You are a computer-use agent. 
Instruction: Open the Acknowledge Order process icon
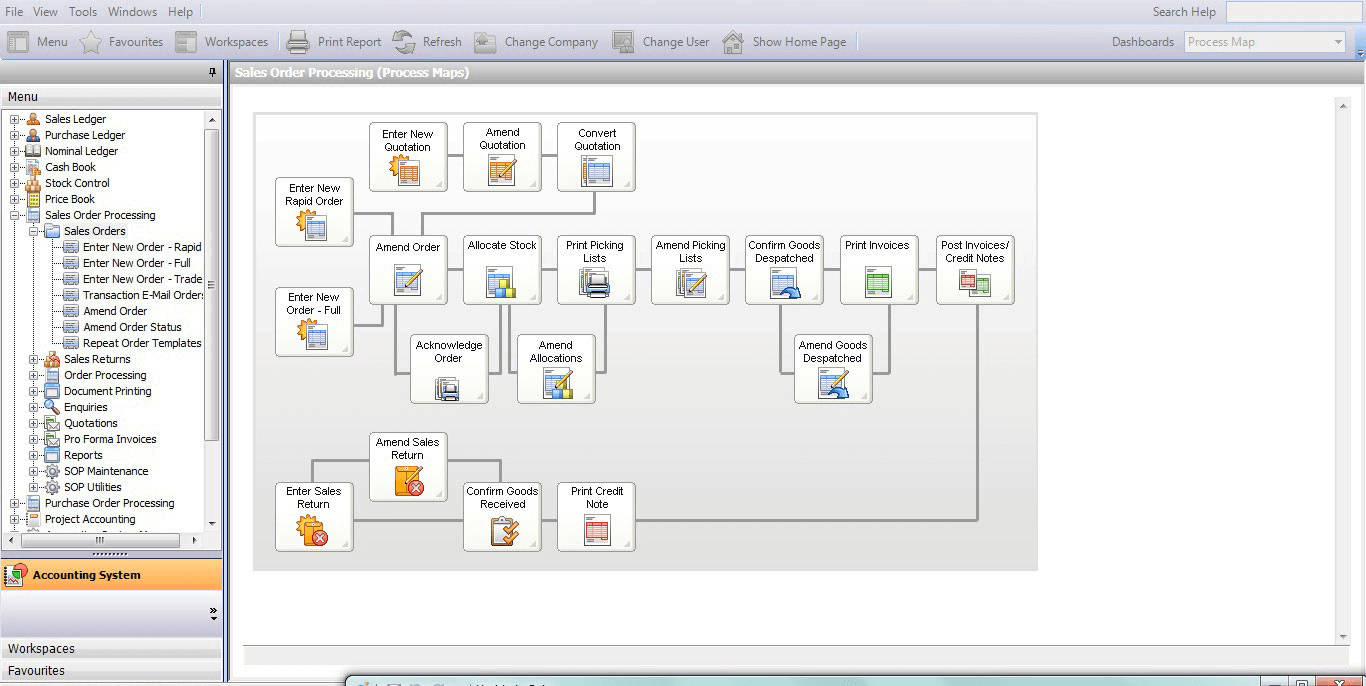(x=449, y=370)
